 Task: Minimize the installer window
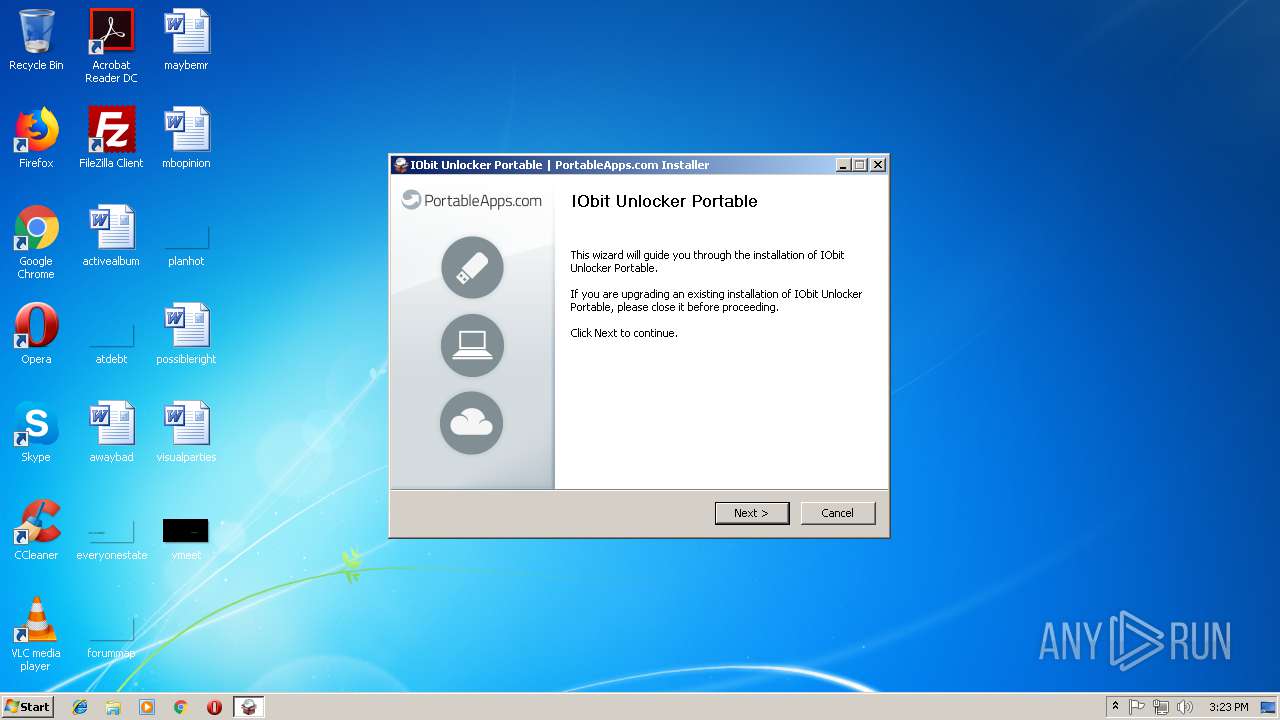[843, 165]
